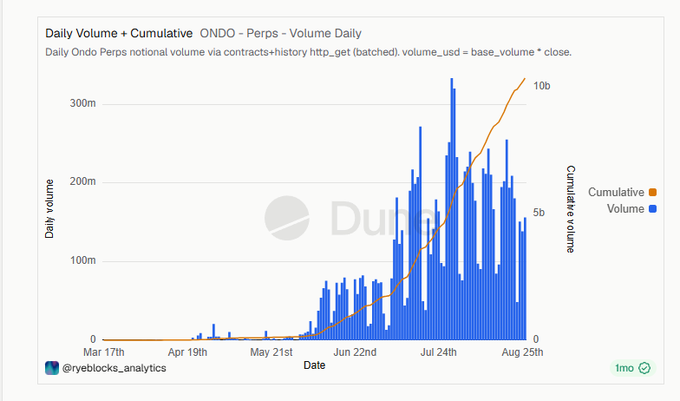Image resolution: width=680 pixels, height=401 pixels.
Task: Click the tallest blue volume bar
Action: pyautogui.click(x=451, y=209)
